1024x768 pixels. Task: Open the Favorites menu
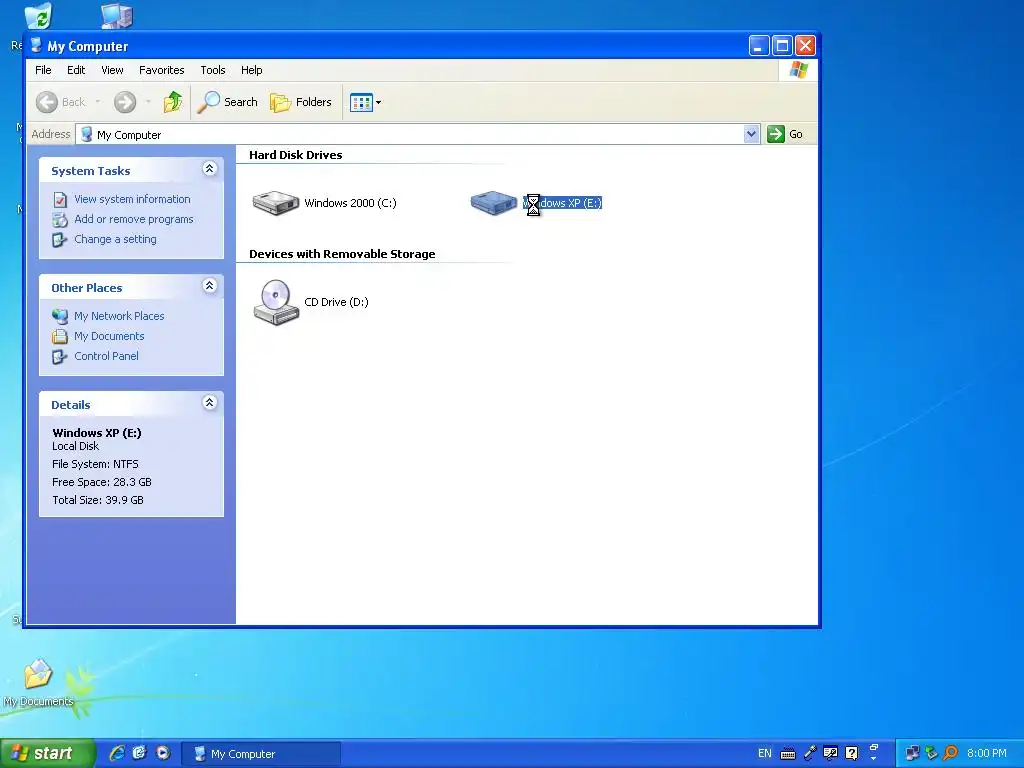161,70
